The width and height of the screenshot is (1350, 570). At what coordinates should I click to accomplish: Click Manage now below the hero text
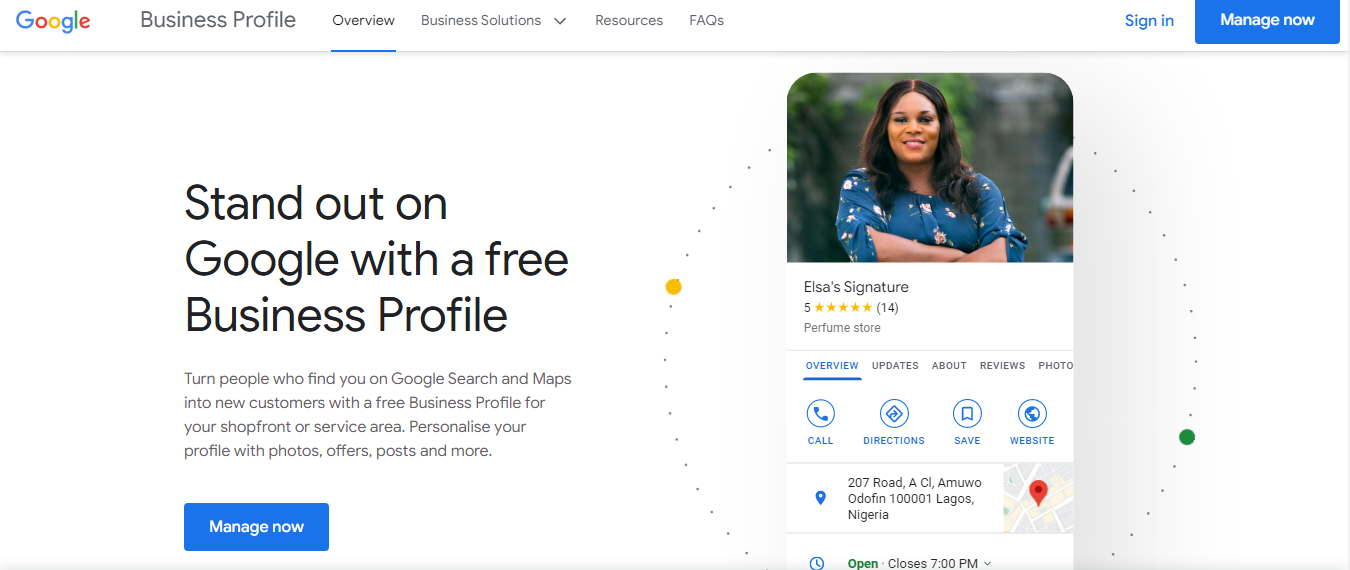pos(256,527)
